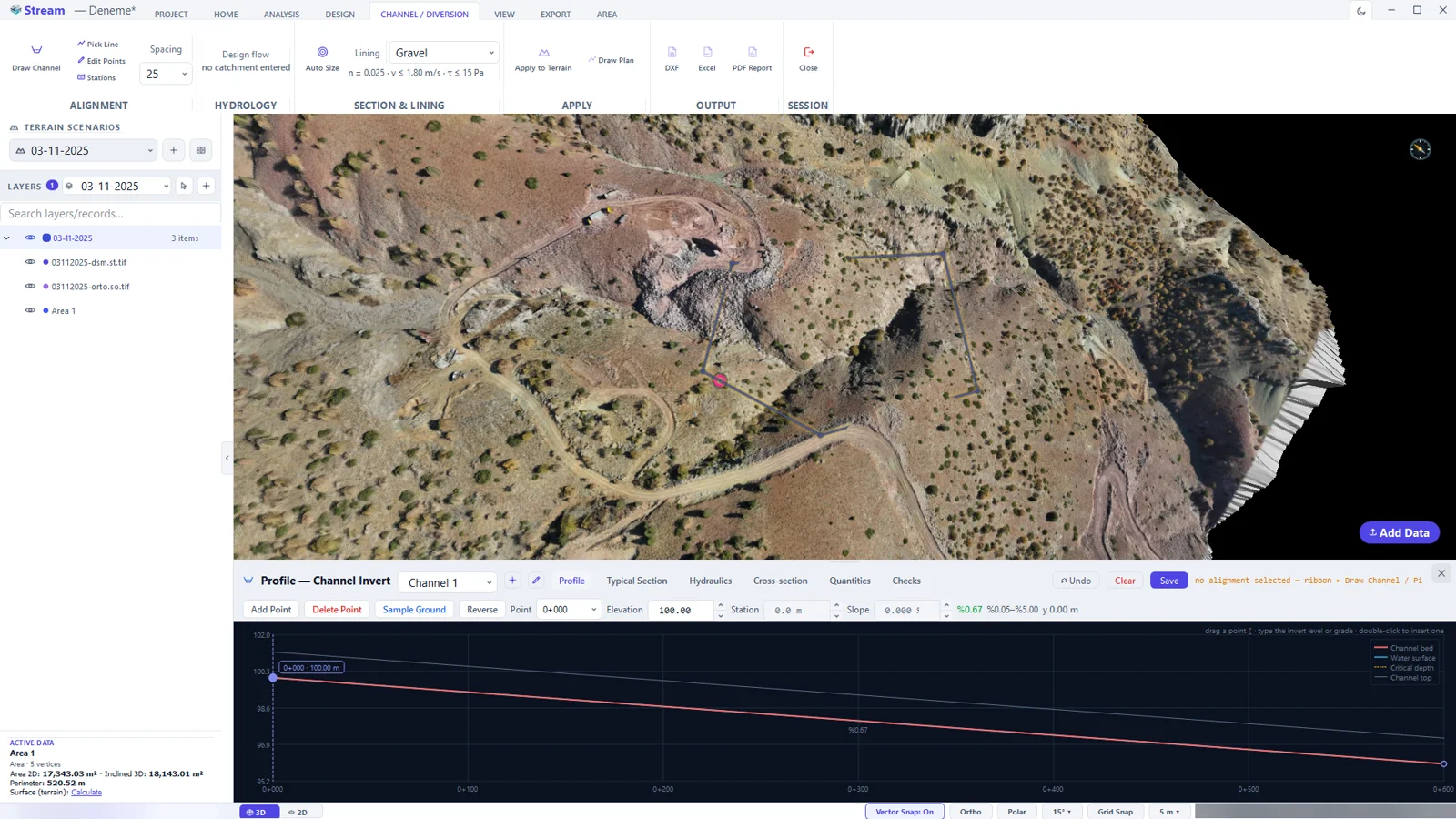Open the Point dropdown showing 0+000

click(568, 610)
